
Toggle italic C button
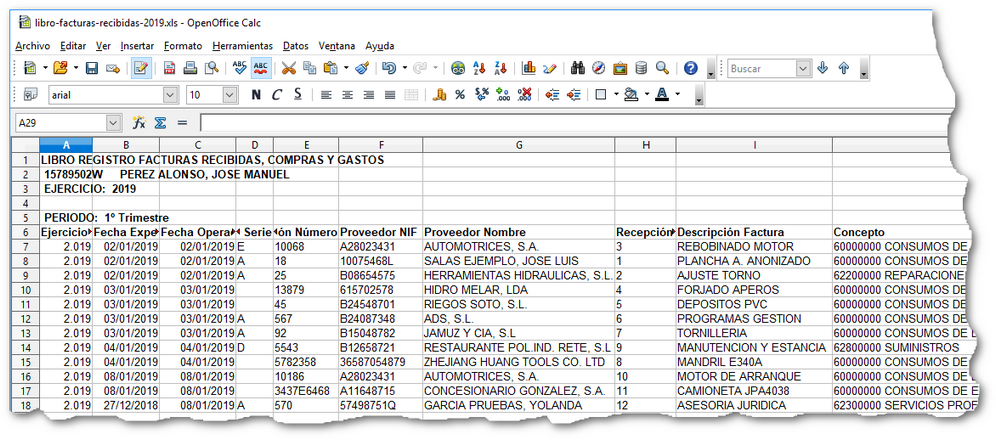click(277, 95)
